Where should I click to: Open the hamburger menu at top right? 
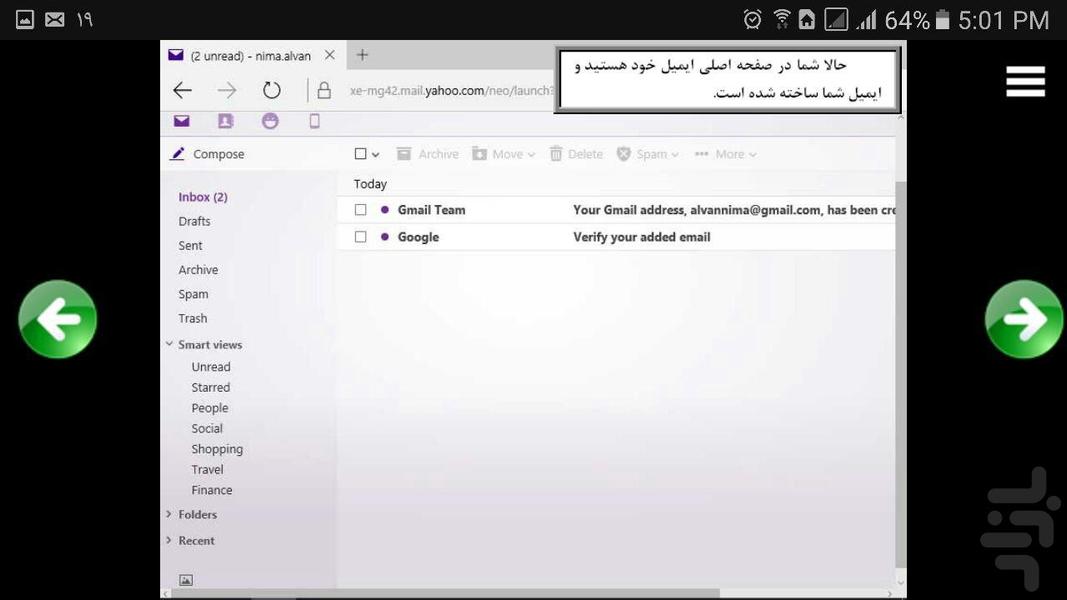tap(1025, 81)
